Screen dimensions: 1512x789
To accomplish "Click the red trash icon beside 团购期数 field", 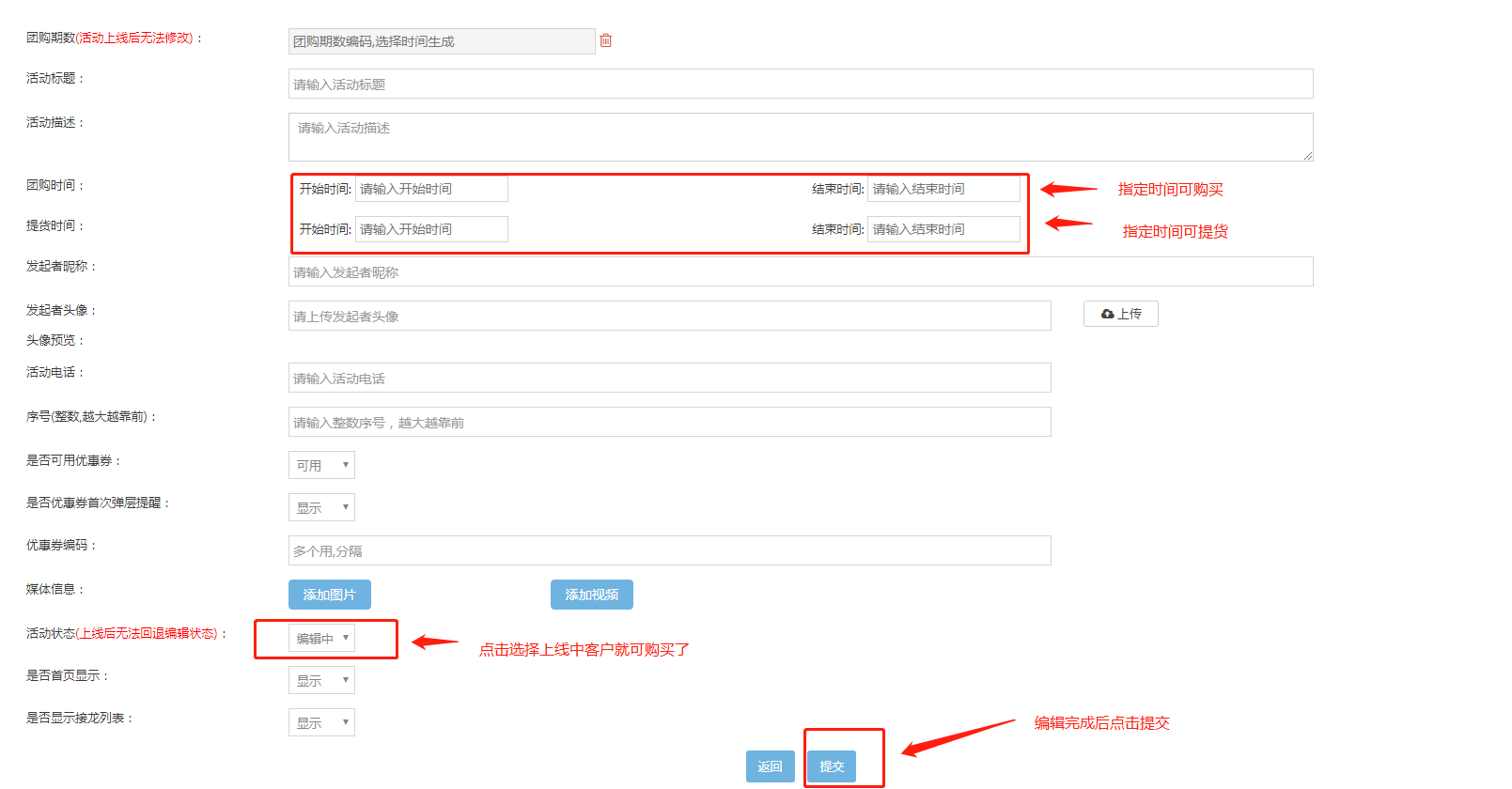I will click(x=606, y=40).
